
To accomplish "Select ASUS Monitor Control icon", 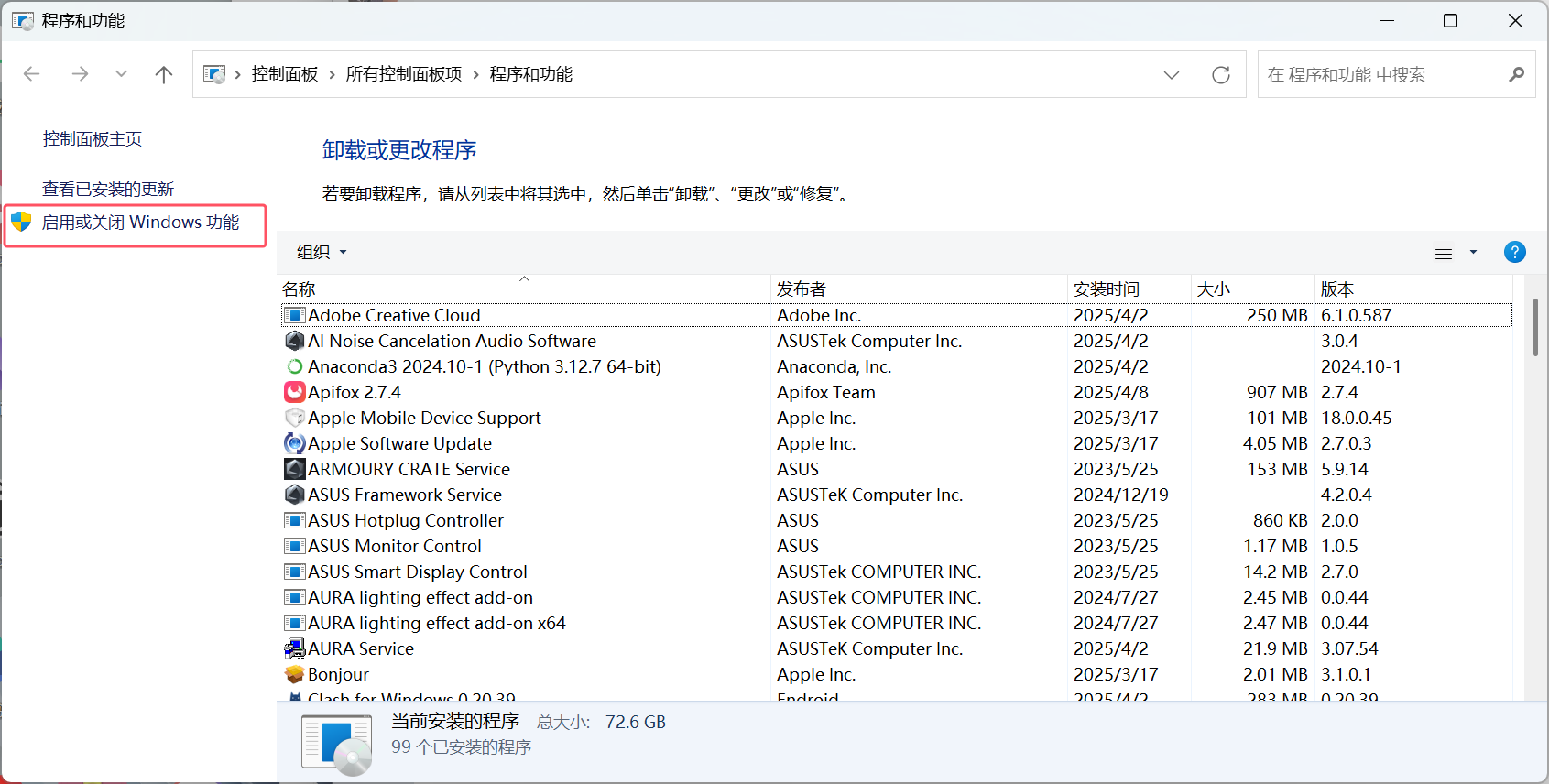I will (295, 546).
